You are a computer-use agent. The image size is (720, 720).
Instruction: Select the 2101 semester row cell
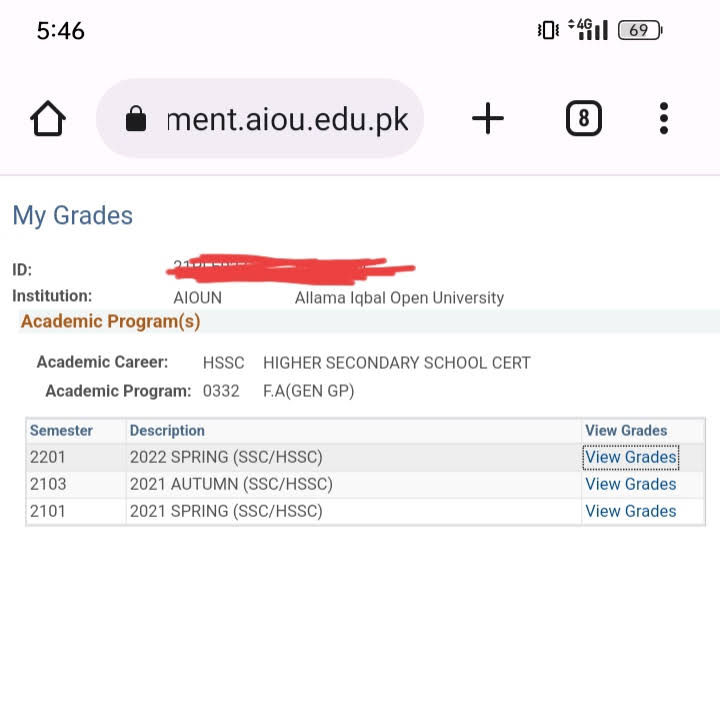47,511
